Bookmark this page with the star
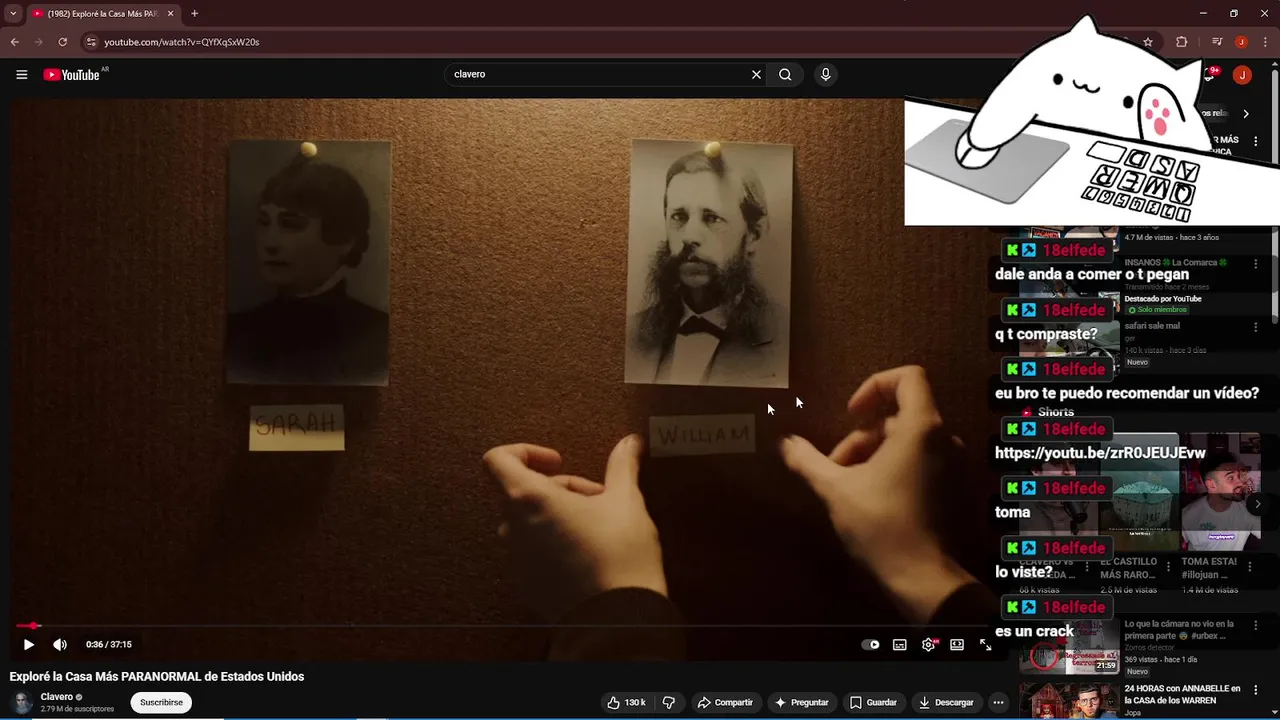 tap(1148, 42)
